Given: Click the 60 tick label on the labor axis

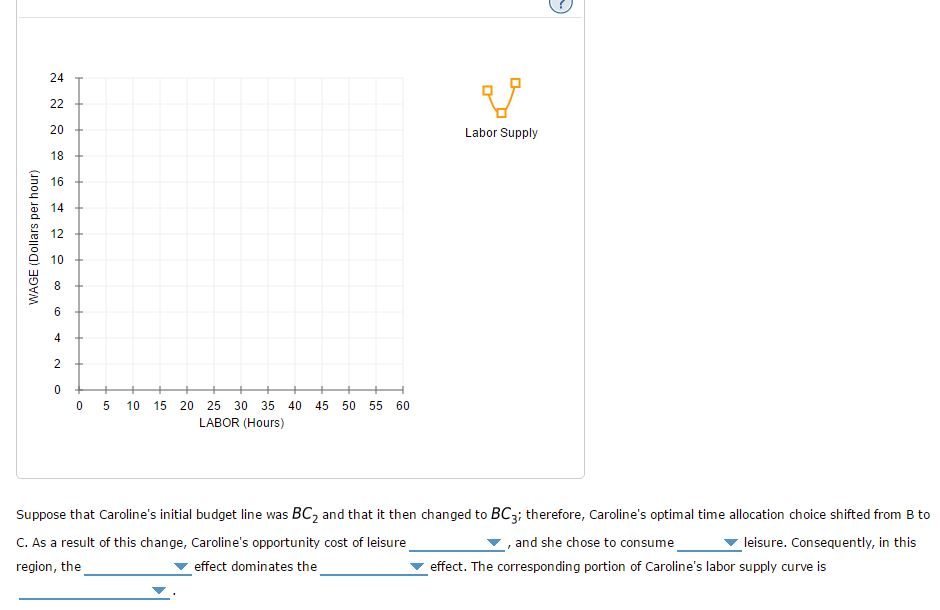Looking at the screenshot, I should point(403,406).
